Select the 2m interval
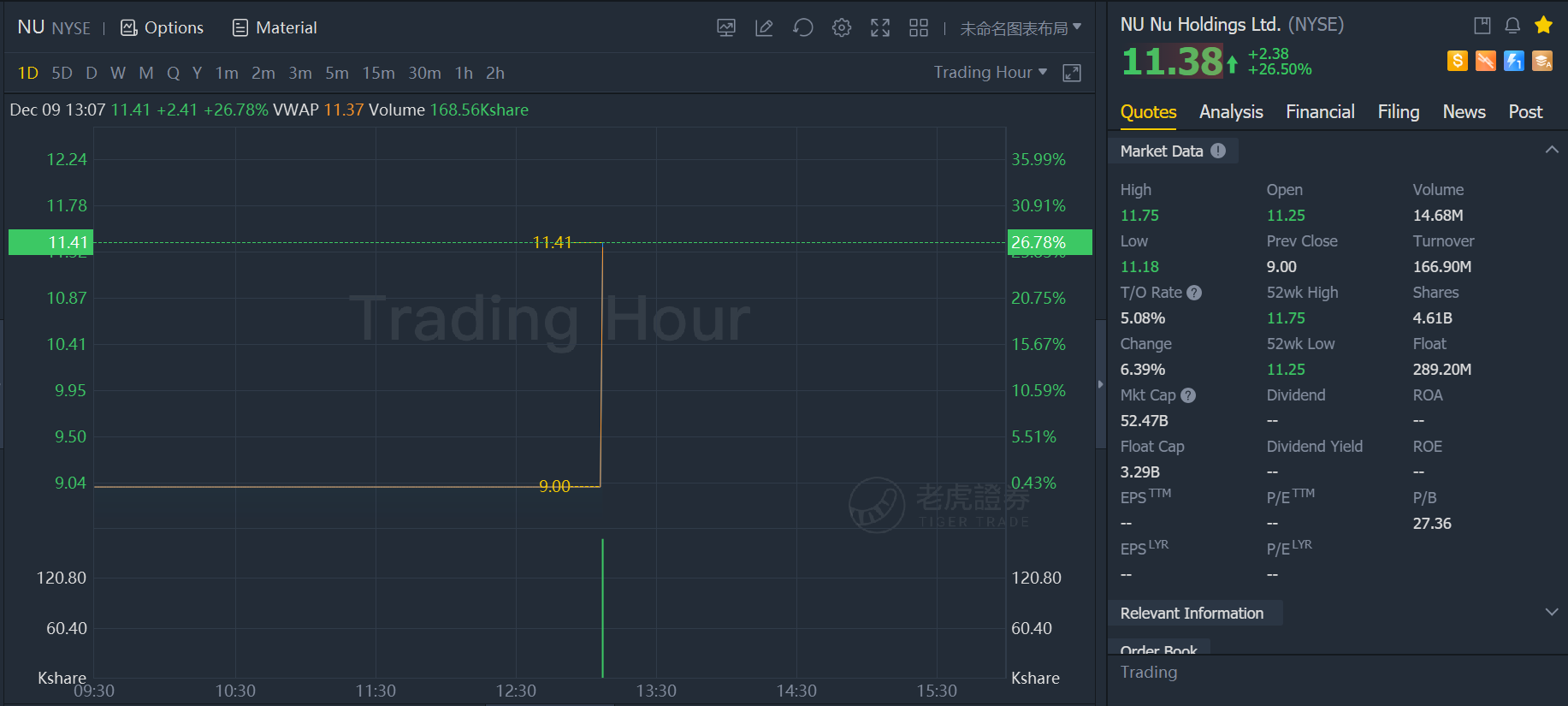1568x706 pixels. [263, 74]
